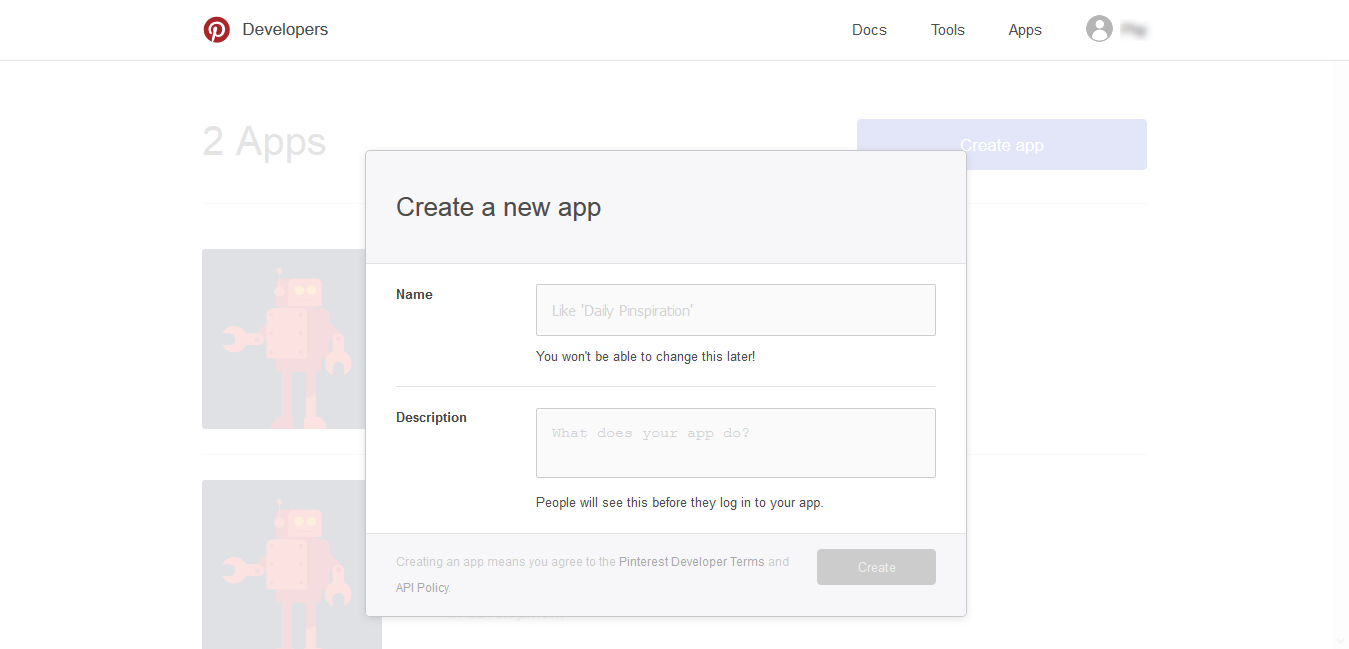Open the Pinterest Developer Terms link
The height and width of the screenshot is (649, 1349).
point(691,562)
